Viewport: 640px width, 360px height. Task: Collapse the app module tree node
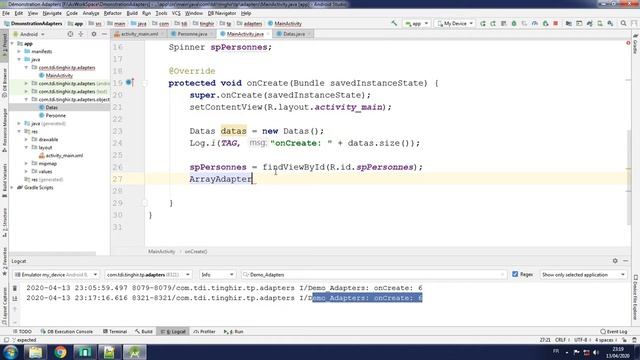point(12,43)
